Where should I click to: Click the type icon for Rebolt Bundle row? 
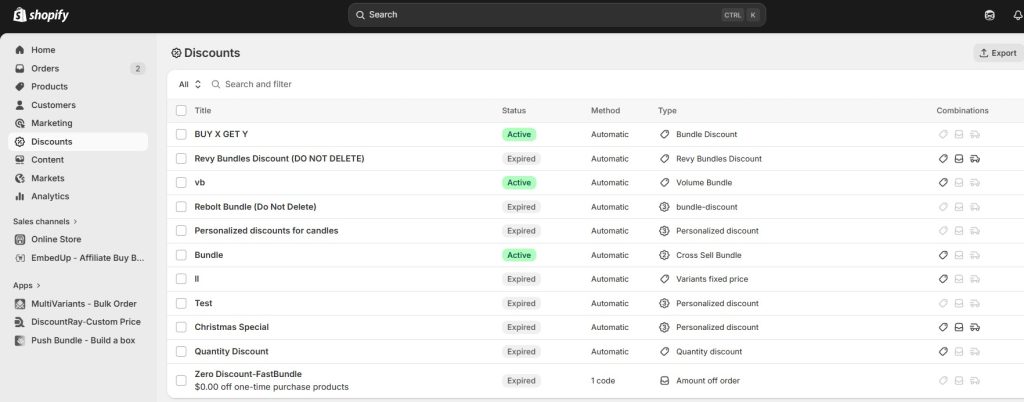pyautogui.click(x=664, y=207)
